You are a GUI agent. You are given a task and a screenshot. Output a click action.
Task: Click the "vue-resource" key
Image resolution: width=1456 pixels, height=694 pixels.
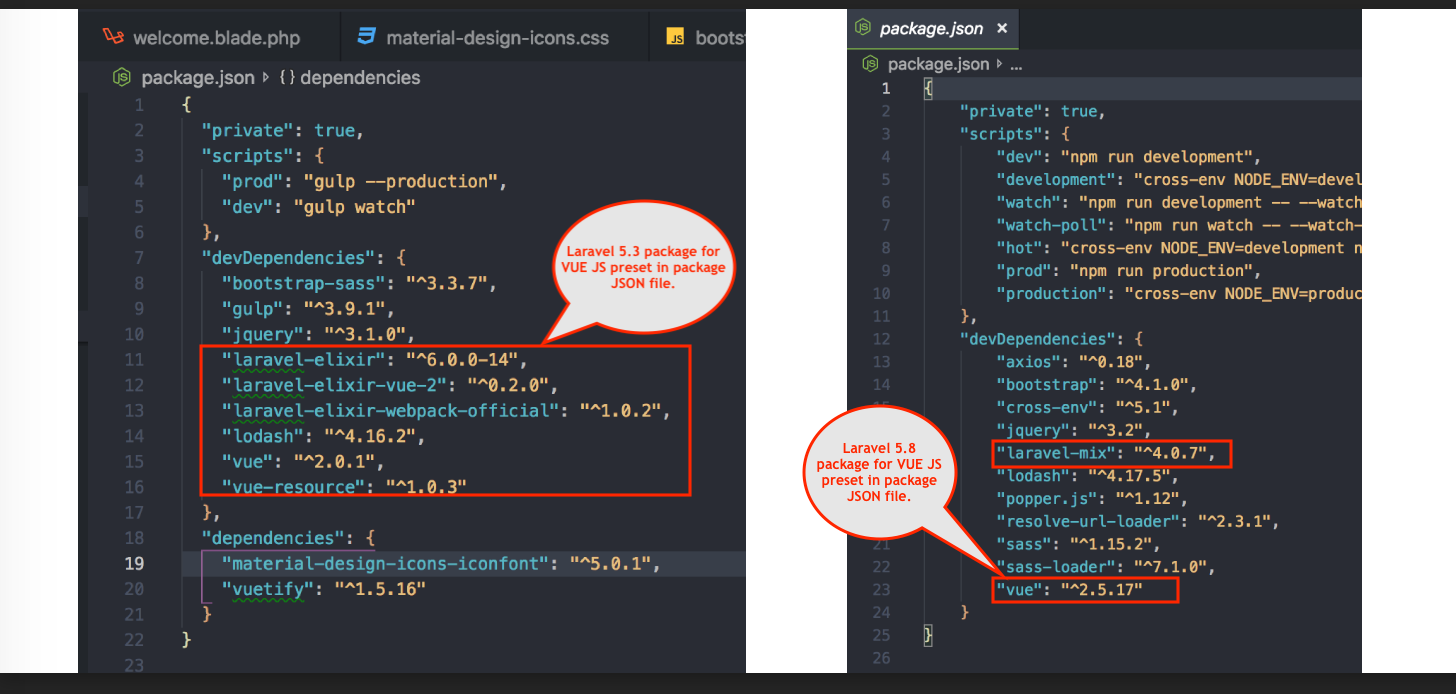(x=293, y=487)
